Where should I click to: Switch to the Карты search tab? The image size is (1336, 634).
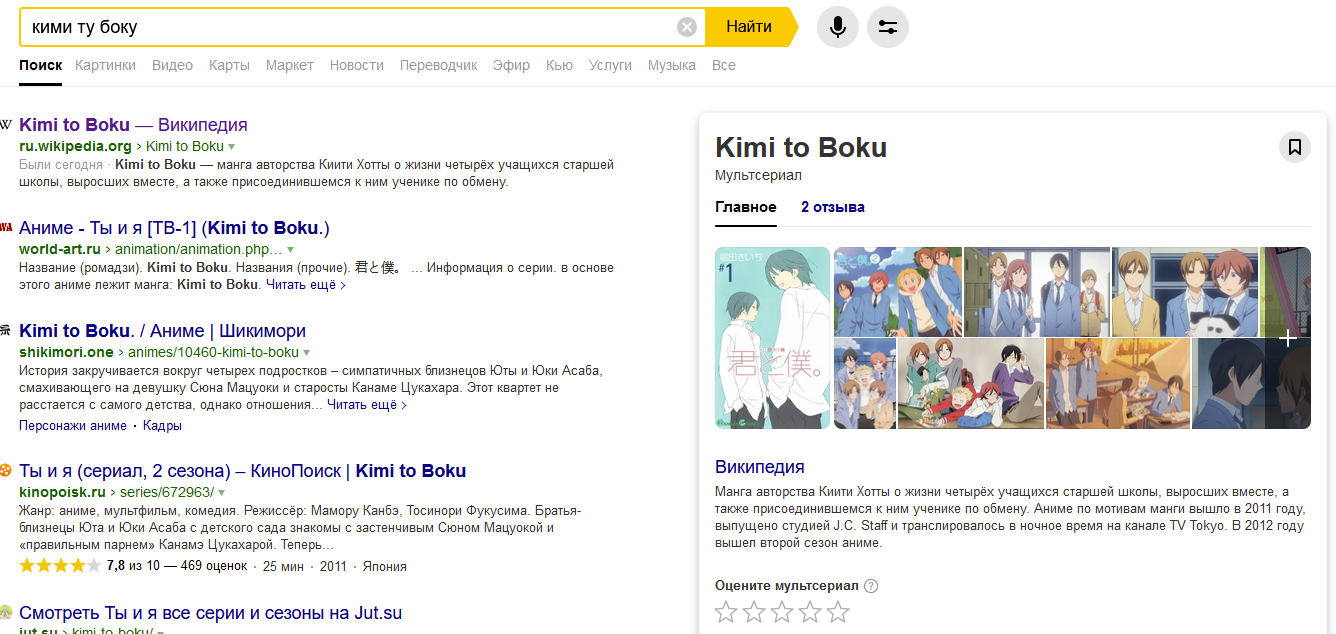click(x=229, y=65)
